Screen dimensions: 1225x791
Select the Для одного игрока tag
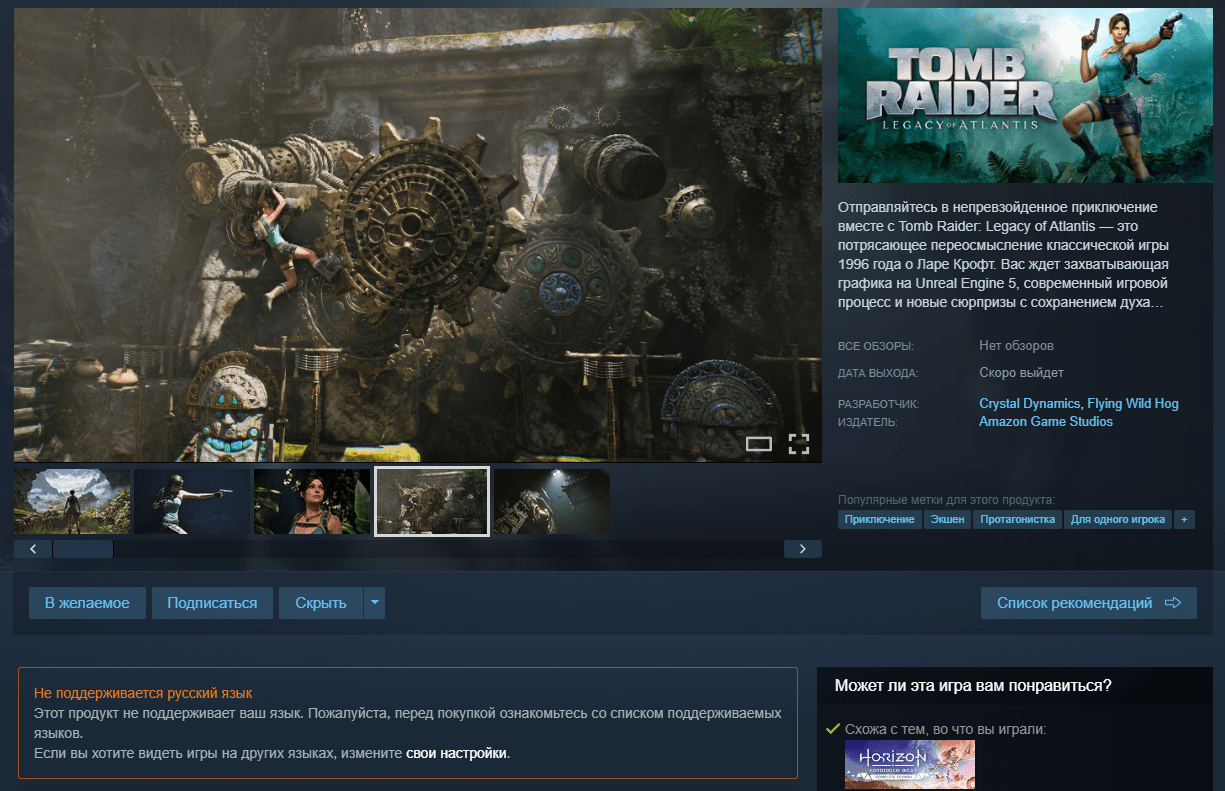[x=1117, y=520]
